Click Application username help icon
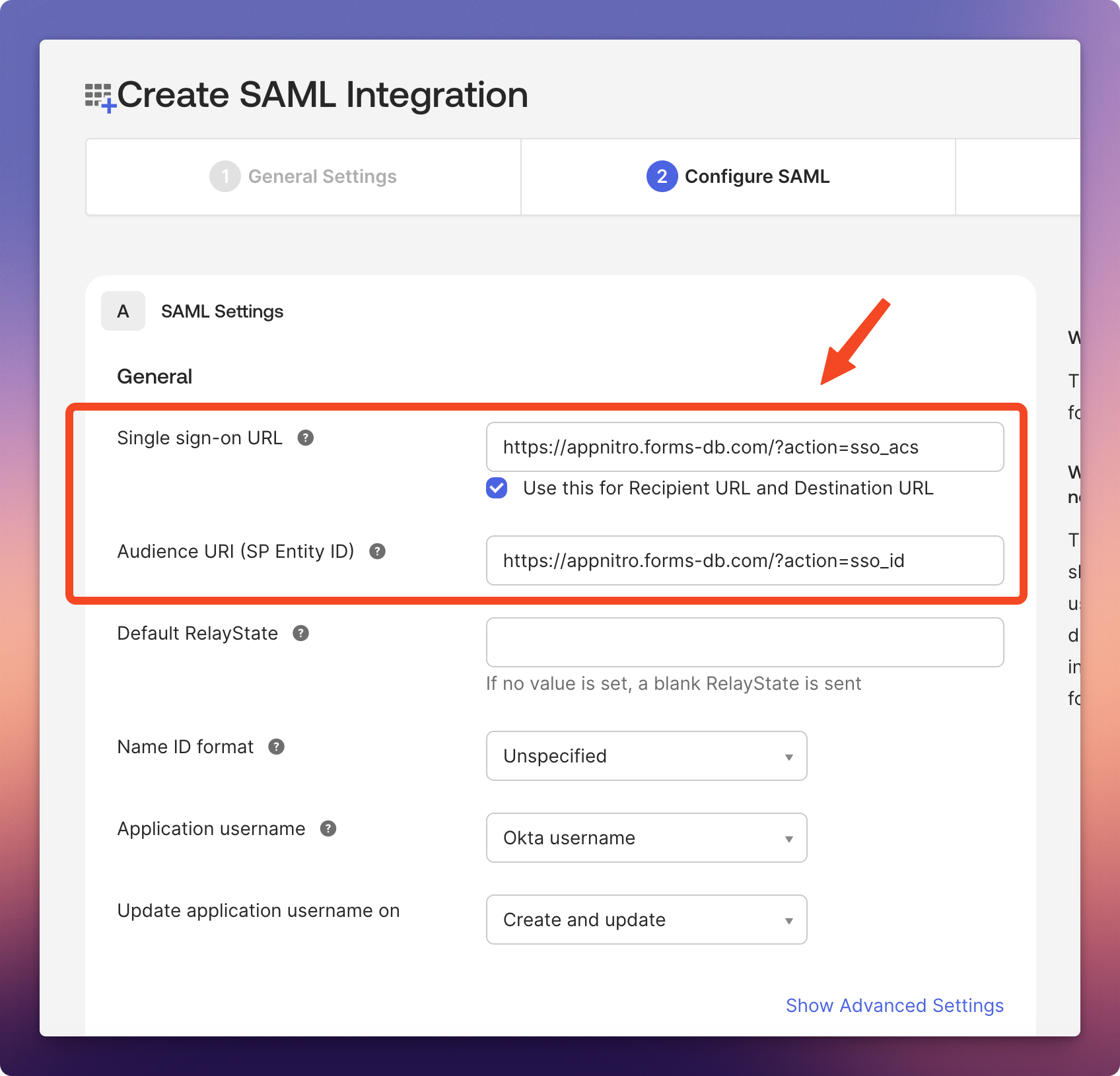 328,828
